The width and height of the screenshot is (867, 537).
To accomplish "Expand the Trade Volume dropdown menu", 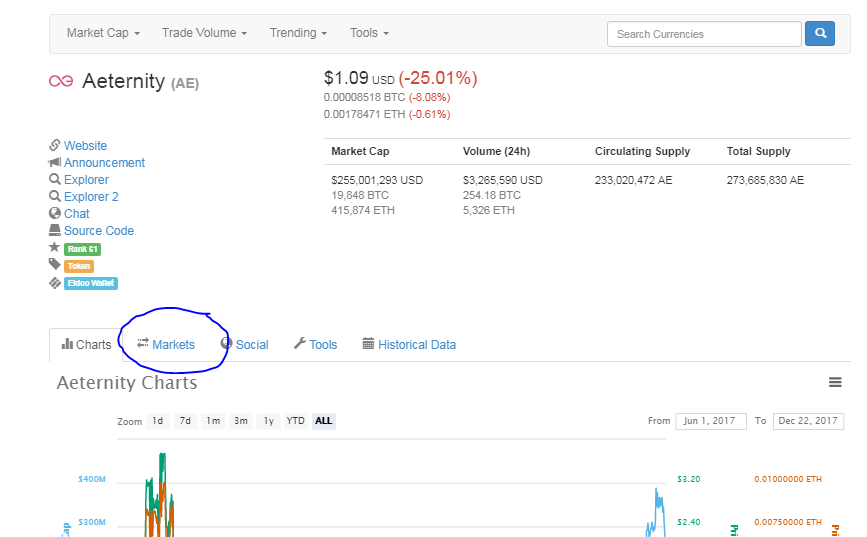I will [204, 33].
